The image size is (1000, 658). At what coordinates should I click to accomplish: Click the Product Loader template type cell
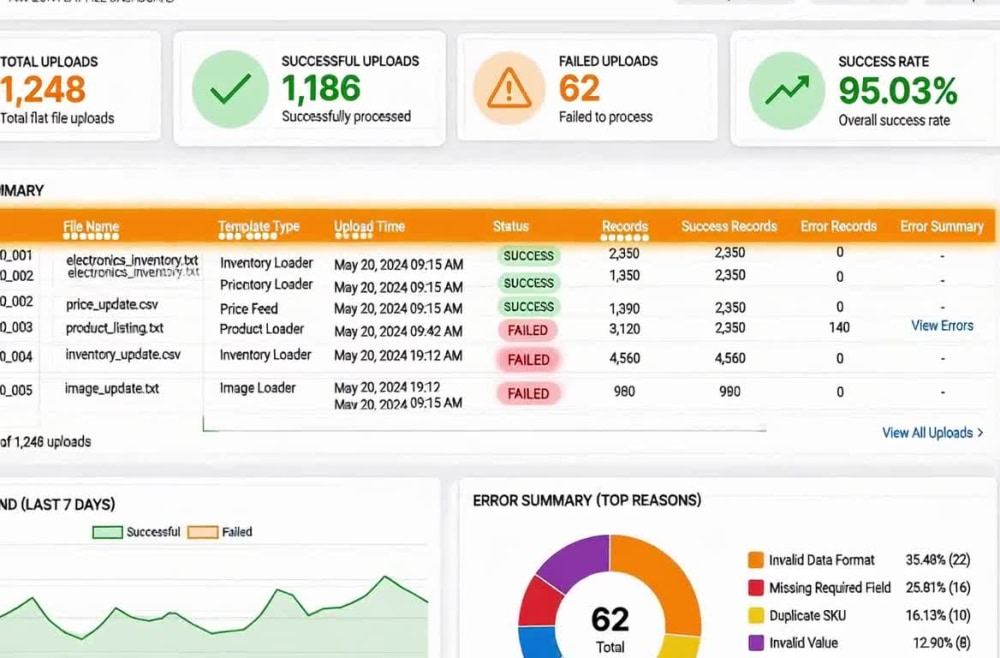pyautogui.click(x=261, y=329)
